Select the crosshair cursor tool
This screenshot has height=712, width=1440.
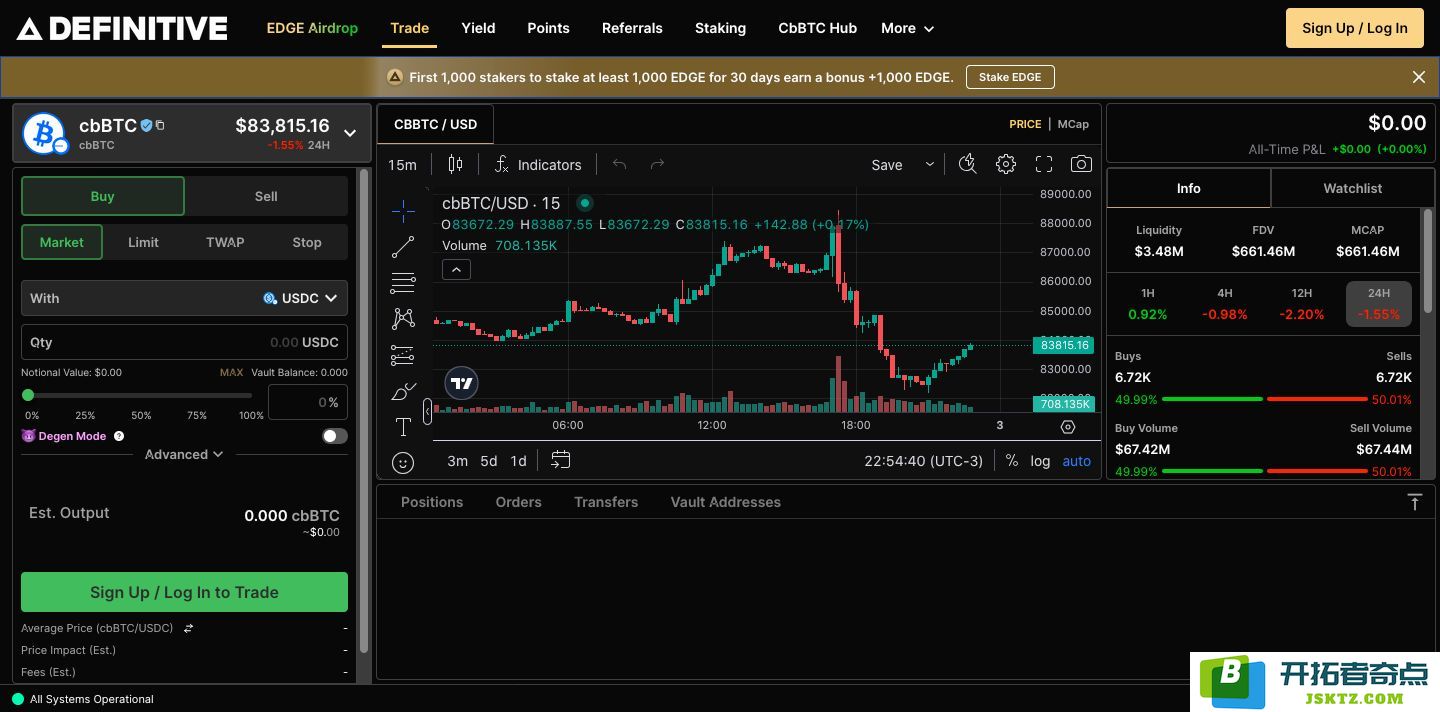coord(403,209)
